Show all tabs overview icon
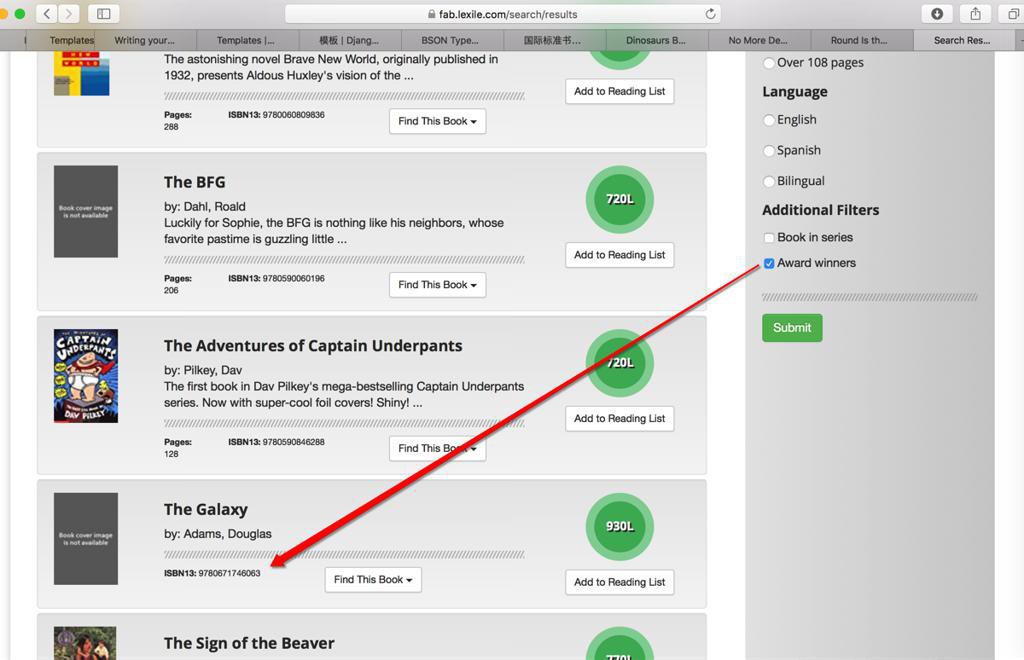 [x=1012, y=14]
